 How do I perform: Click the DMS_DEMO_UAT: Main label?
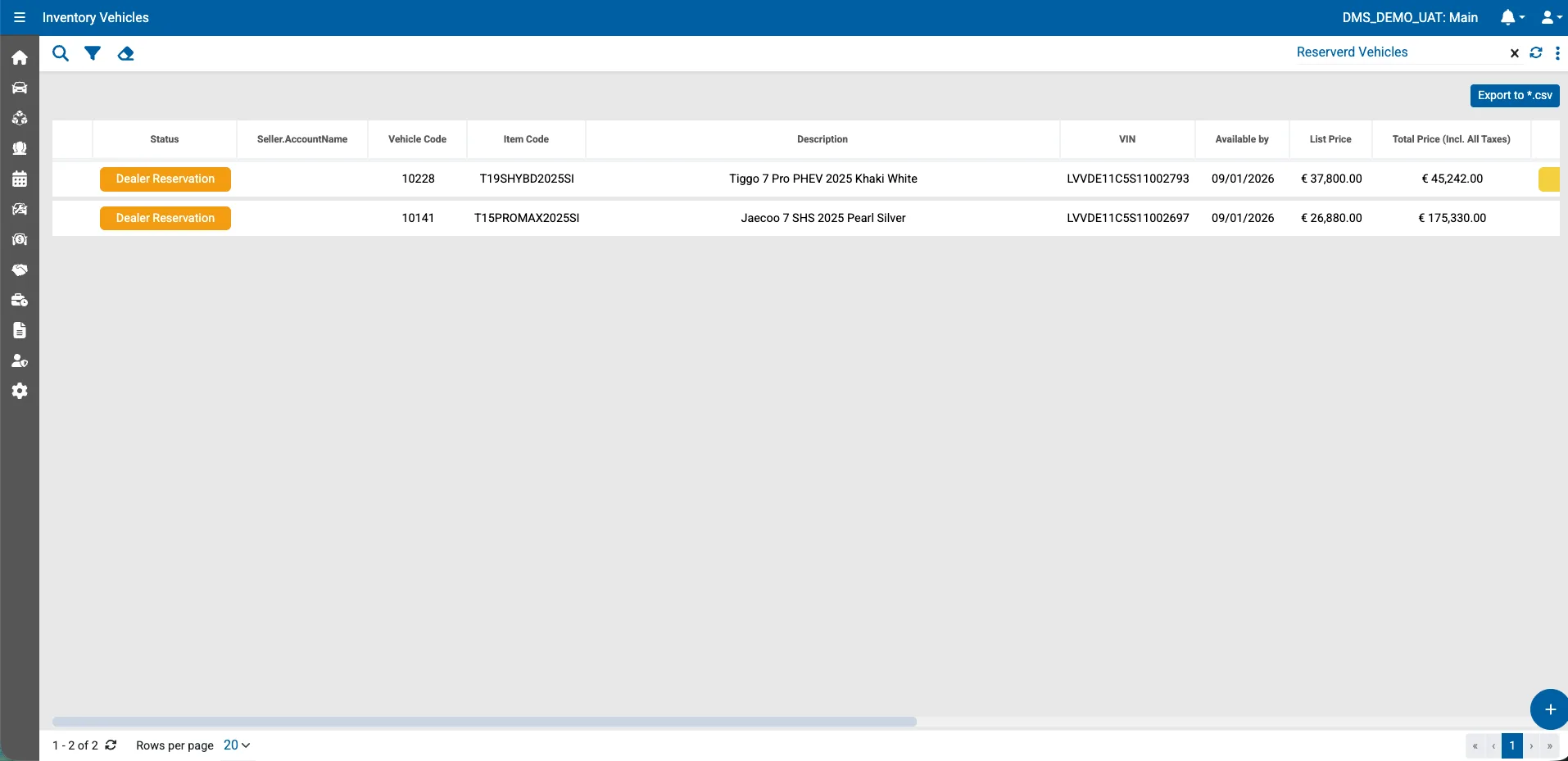click(1410, 17)
